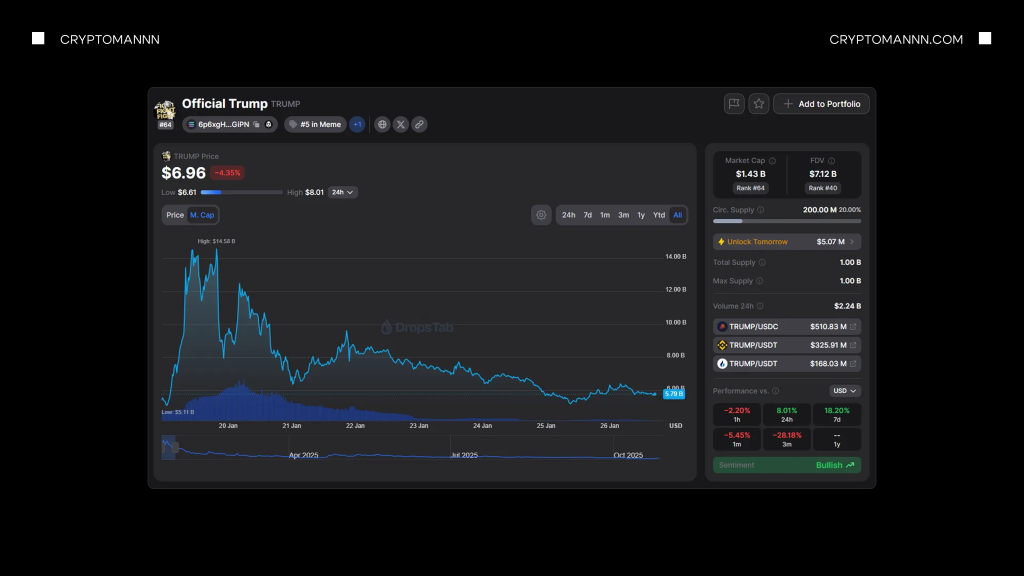Click the link icon next to X

[417, 124]
